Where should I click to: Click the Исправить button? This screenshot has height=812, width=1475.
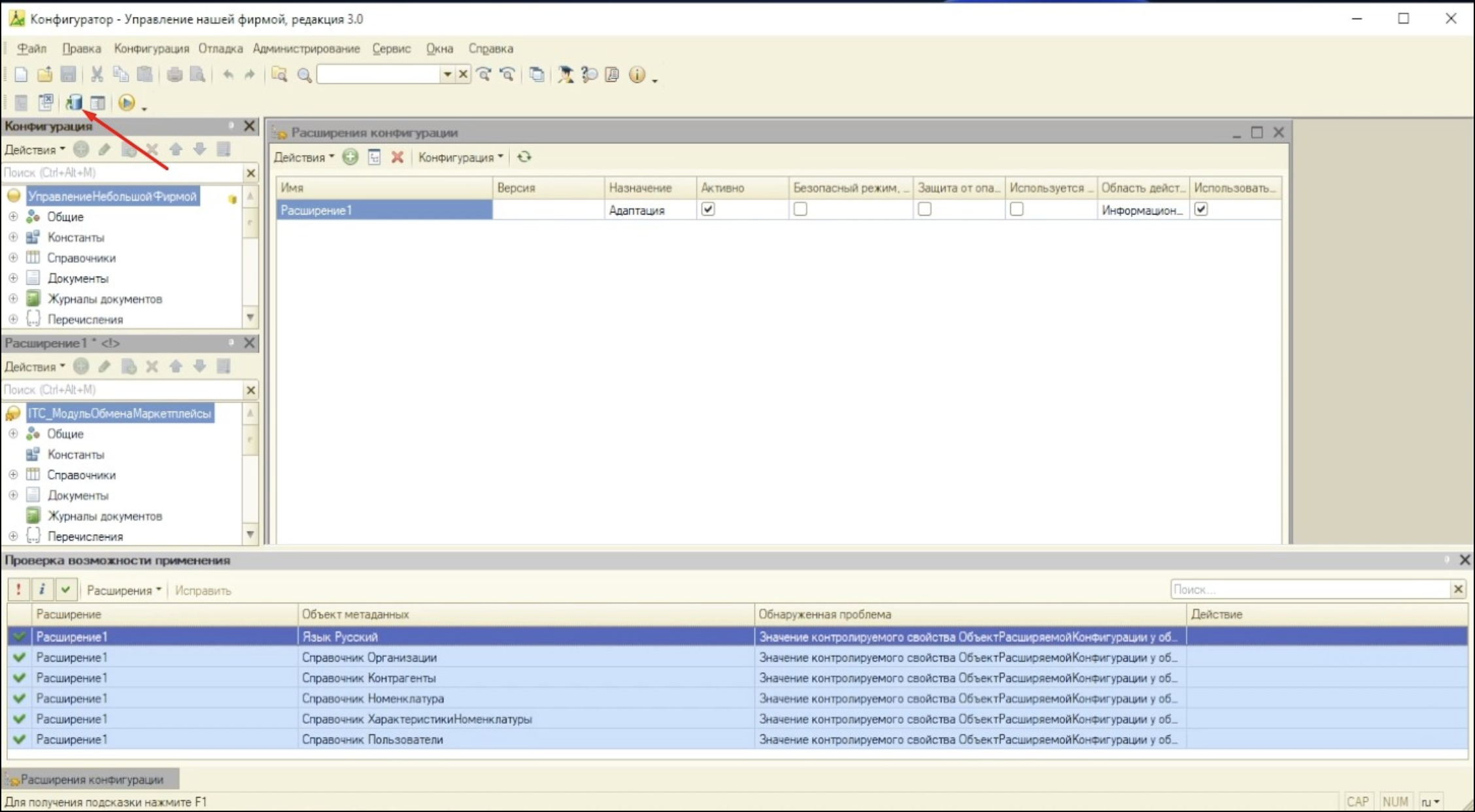click(203, 590)
